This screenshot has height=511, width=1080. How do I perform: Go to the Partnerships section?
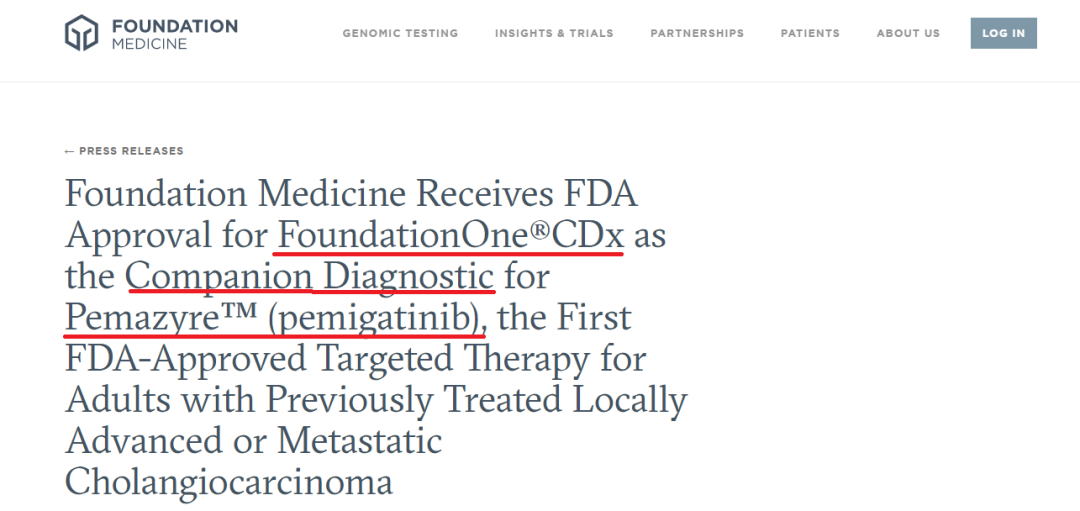(x=697, y=33)
